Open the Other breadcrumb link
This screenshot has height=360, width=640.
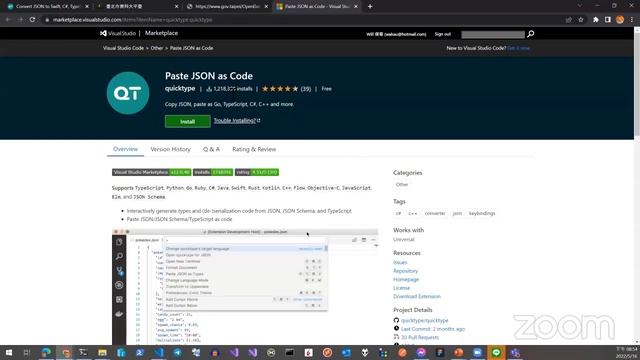tap(157, 48)
